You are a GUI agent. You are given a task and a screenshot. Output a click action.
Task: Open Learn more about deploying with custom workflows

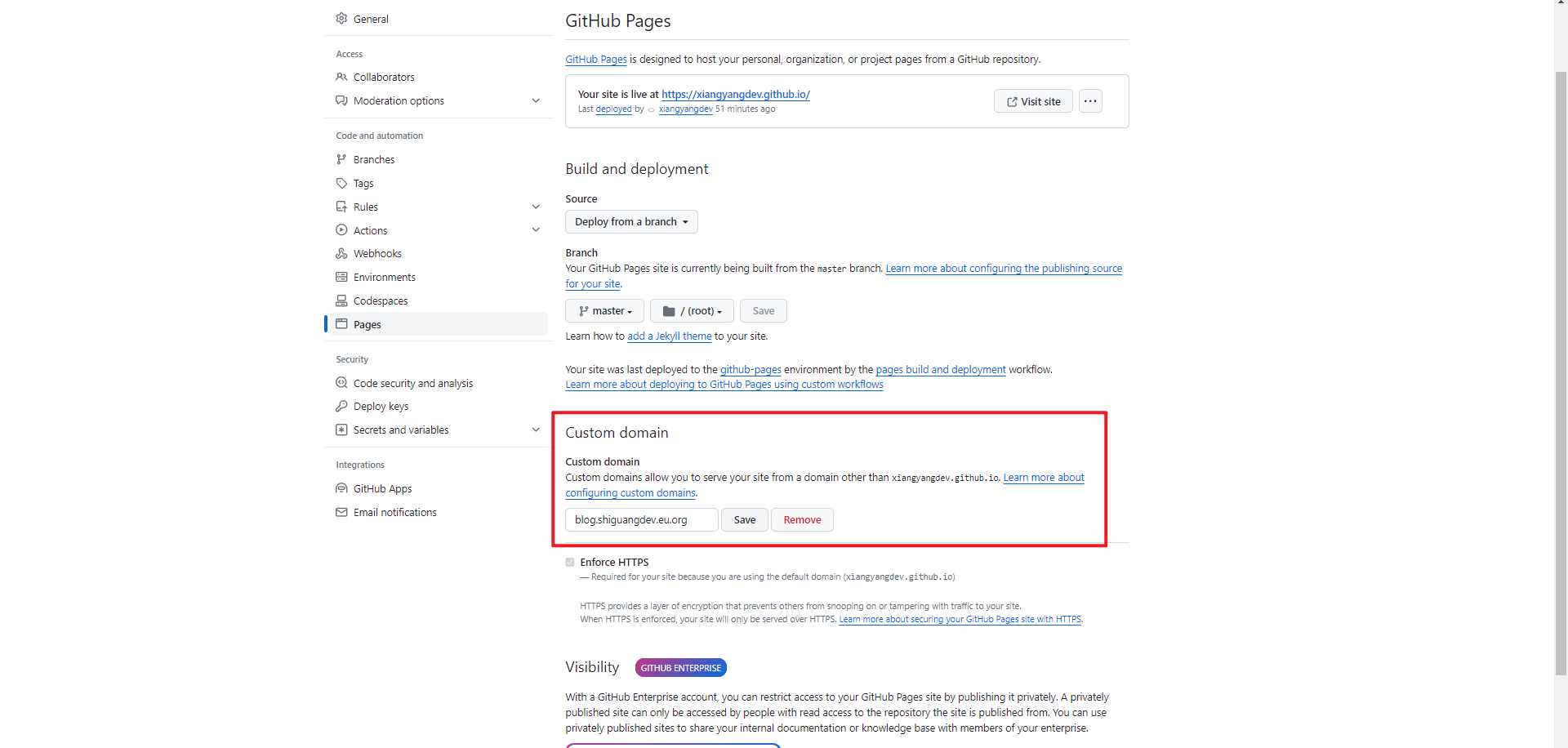click(724, 385)
